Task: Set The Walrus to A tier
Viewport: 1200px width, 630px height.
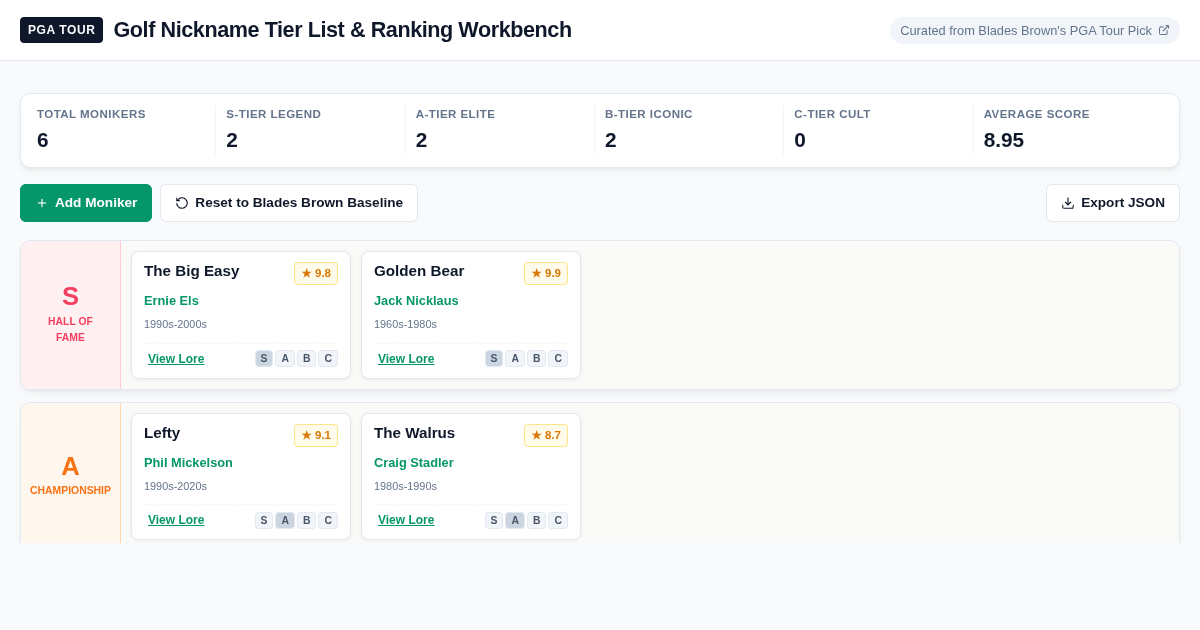Action: coord(515,520)
